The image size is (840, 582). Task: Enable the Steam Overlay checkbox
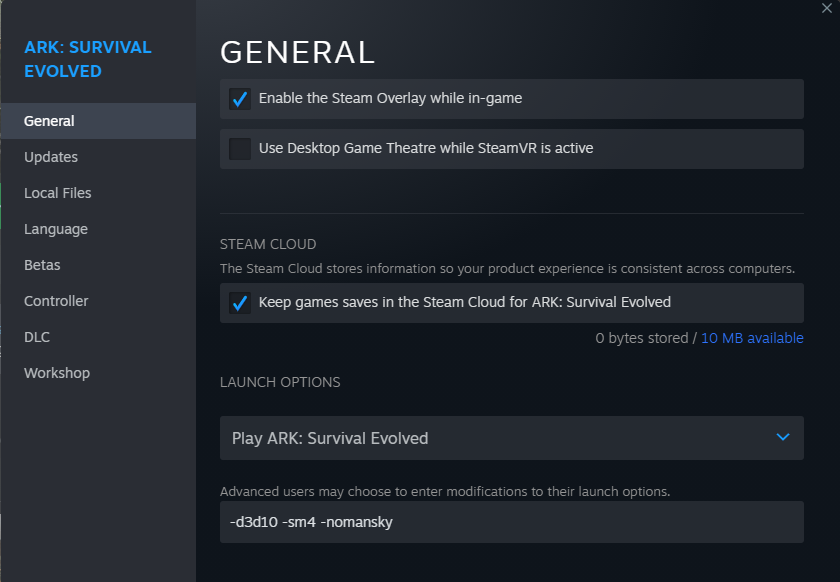click(x=239, y=99)
